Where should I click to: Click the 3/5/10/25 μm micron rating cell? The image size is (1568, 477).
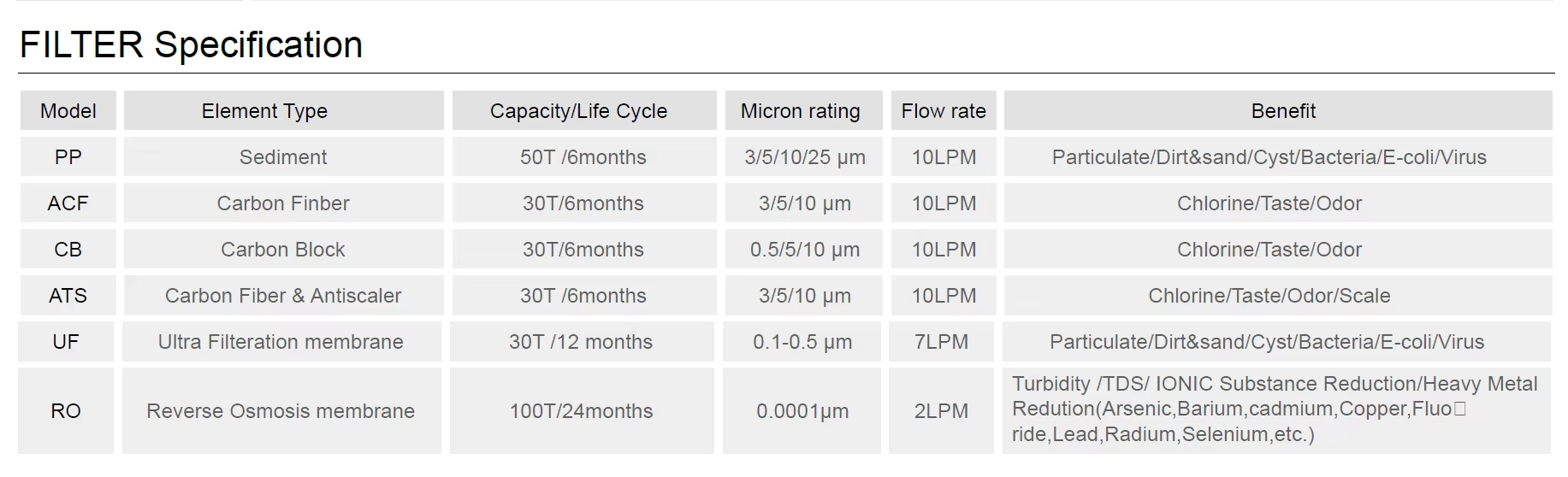[x=805, y=157]
